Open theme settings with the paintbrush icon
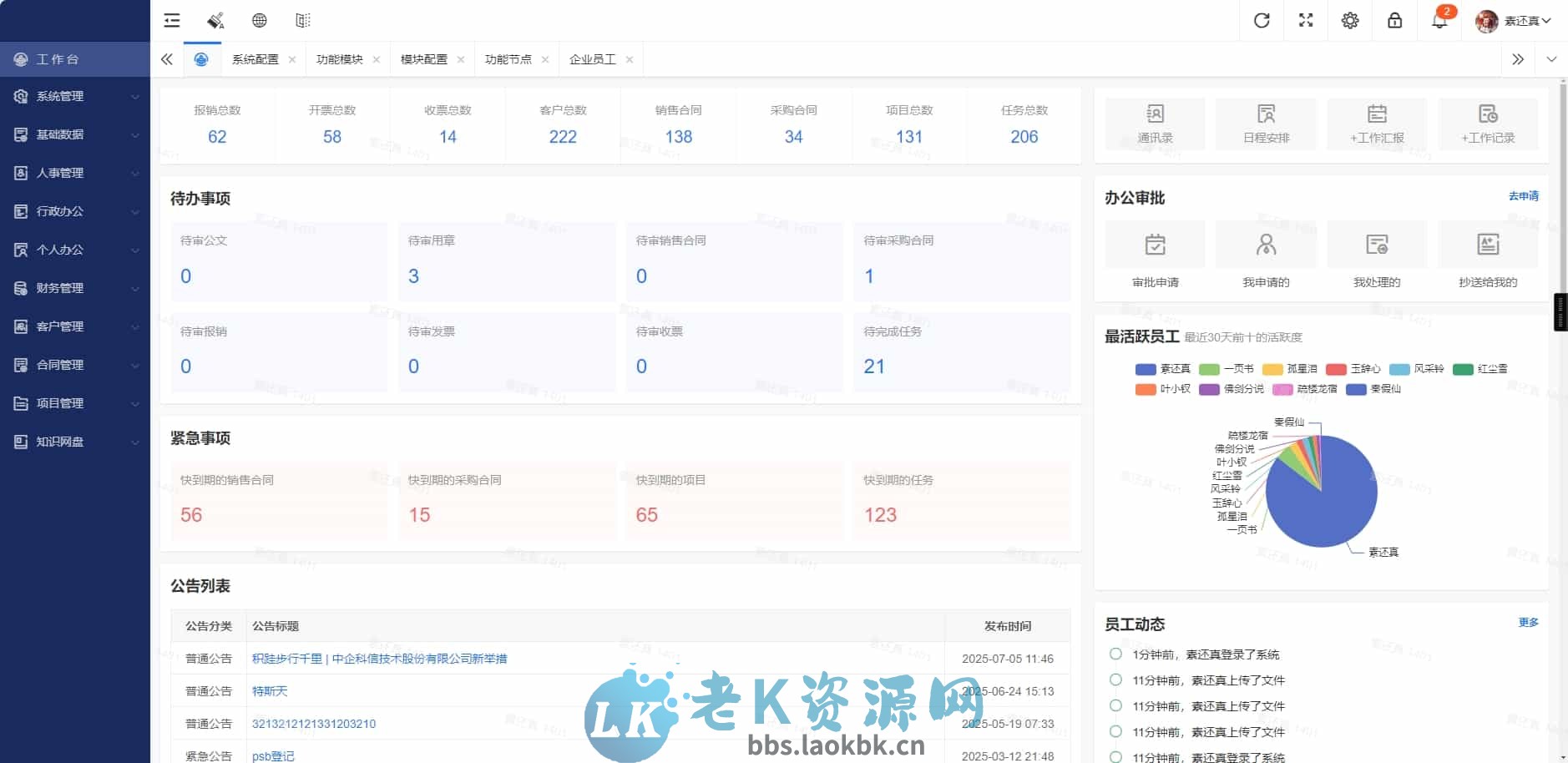1568x763 pixels. (215, 20)
